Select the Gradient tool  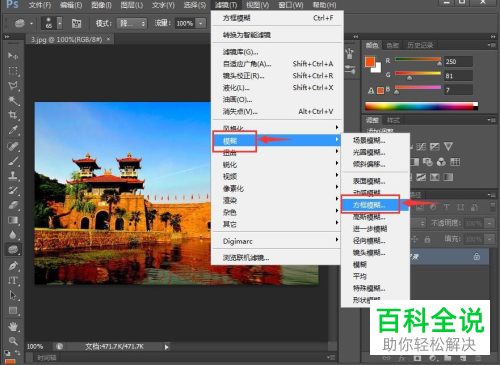point(13,220)
